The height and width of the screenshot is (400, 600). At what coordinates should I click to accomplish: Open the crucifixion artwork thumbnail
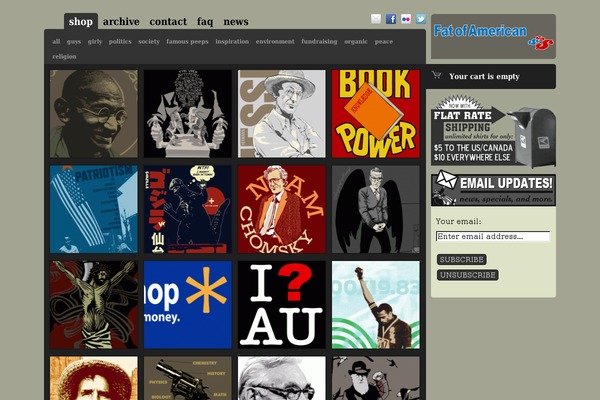(94, 305)
